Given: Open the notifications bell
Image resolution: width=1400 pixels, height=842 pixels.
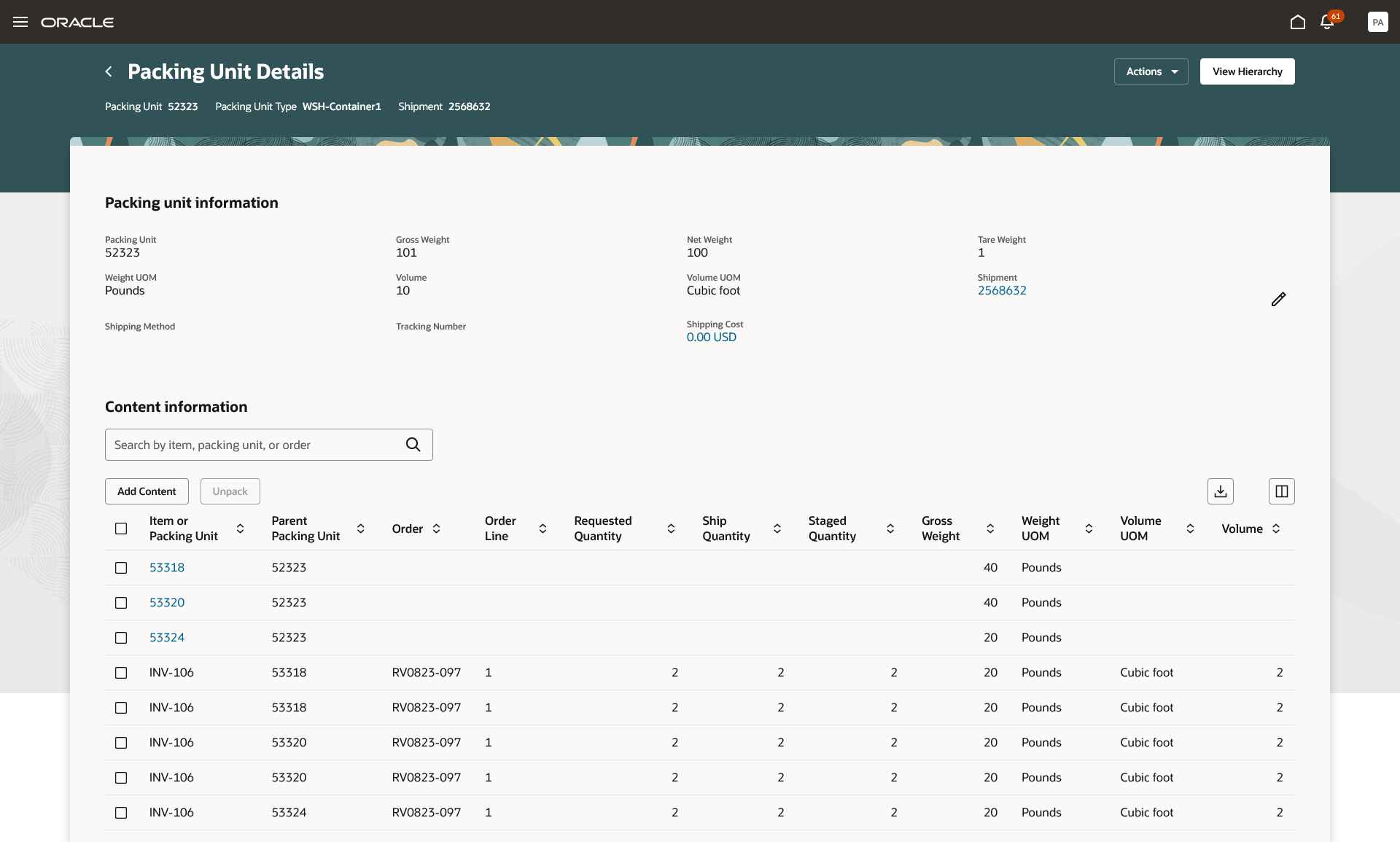Looking at the screenshot, I should point(1327,22).
